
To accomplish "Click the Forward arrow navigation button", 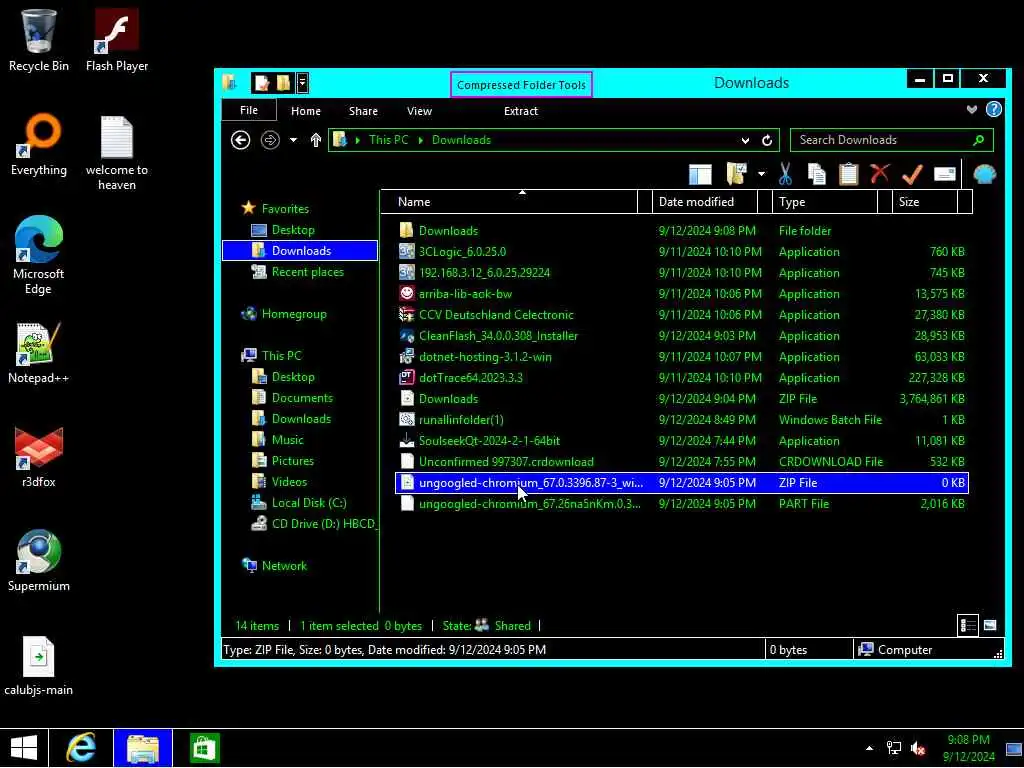I will 270,140.
